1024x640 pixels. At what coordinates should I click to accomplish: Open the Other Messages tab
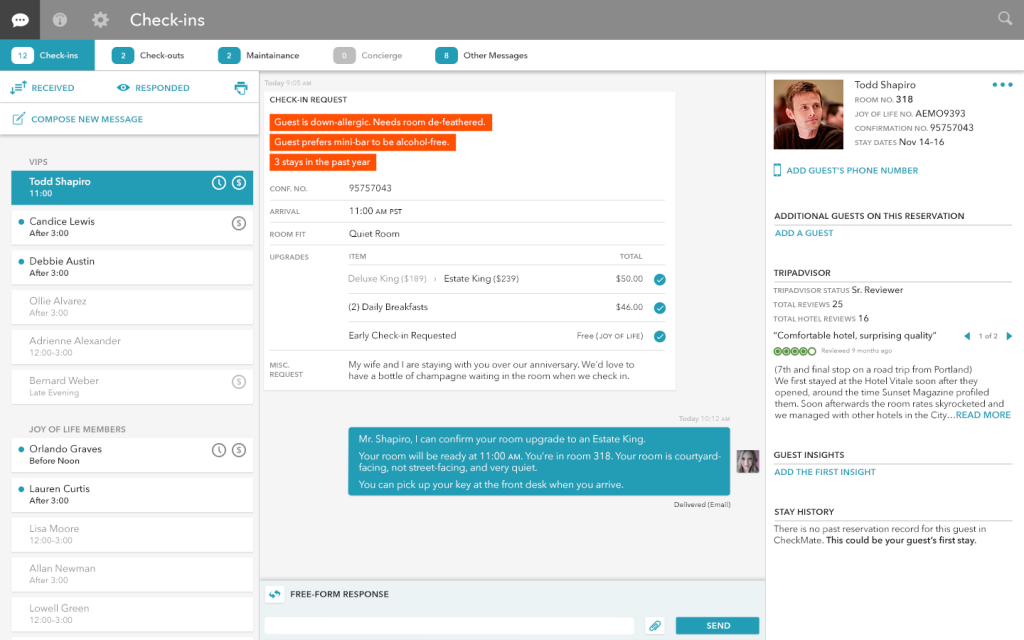(x=482, y=56)
